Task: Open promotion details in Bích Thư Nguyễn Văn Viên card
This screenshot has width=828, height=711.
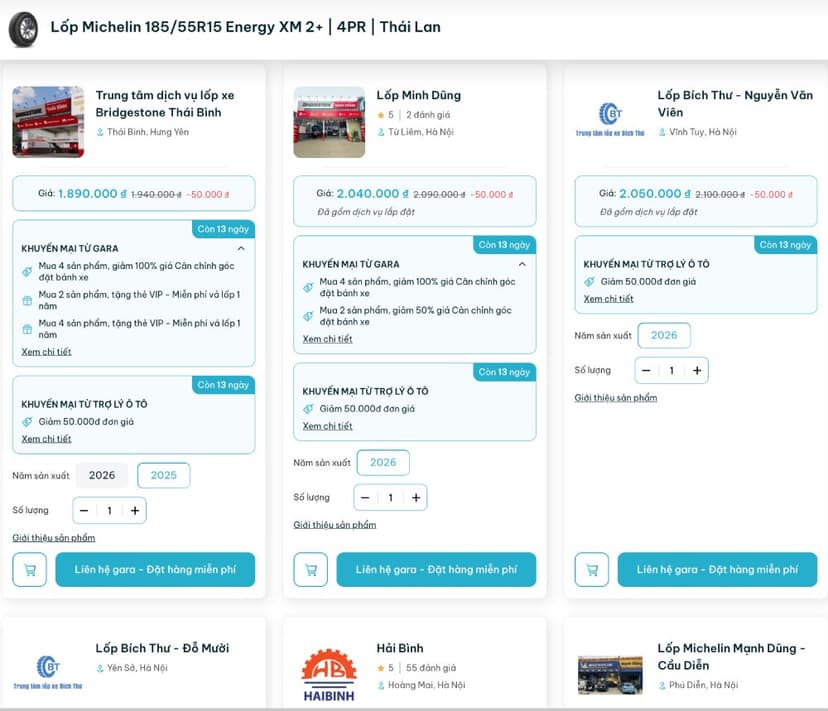Action: [608, 299]
